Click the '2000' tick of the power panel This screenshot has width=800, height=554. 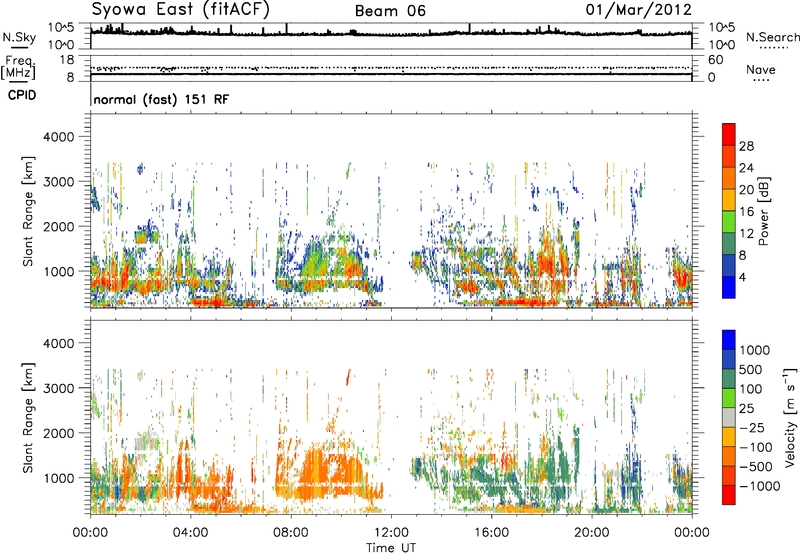(x=59, y=226)
